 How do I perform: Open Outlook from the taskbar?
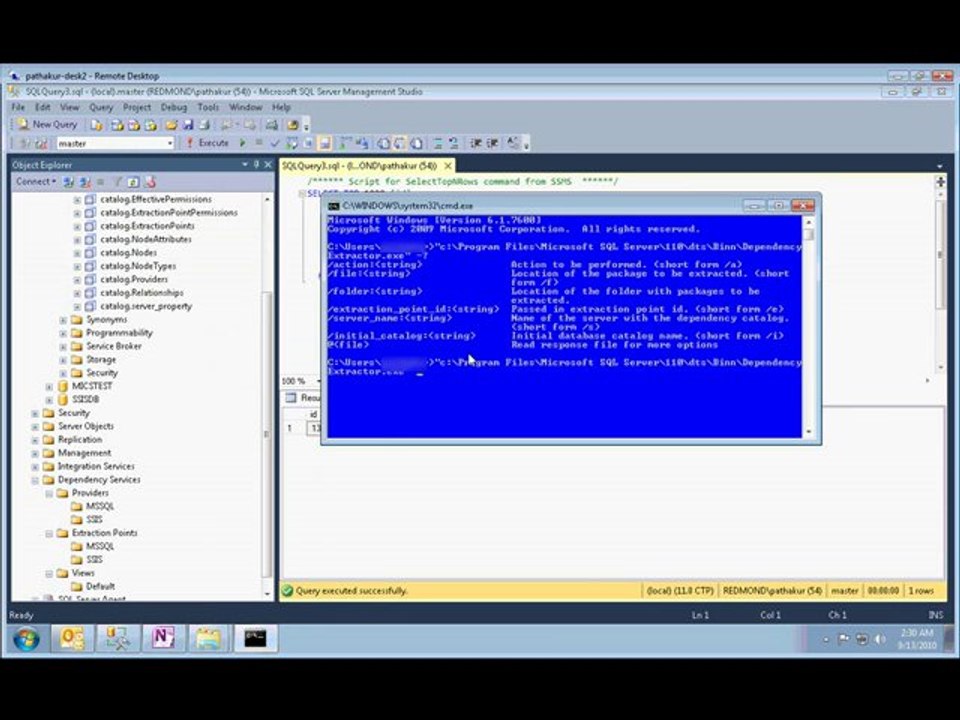(72, 639)
